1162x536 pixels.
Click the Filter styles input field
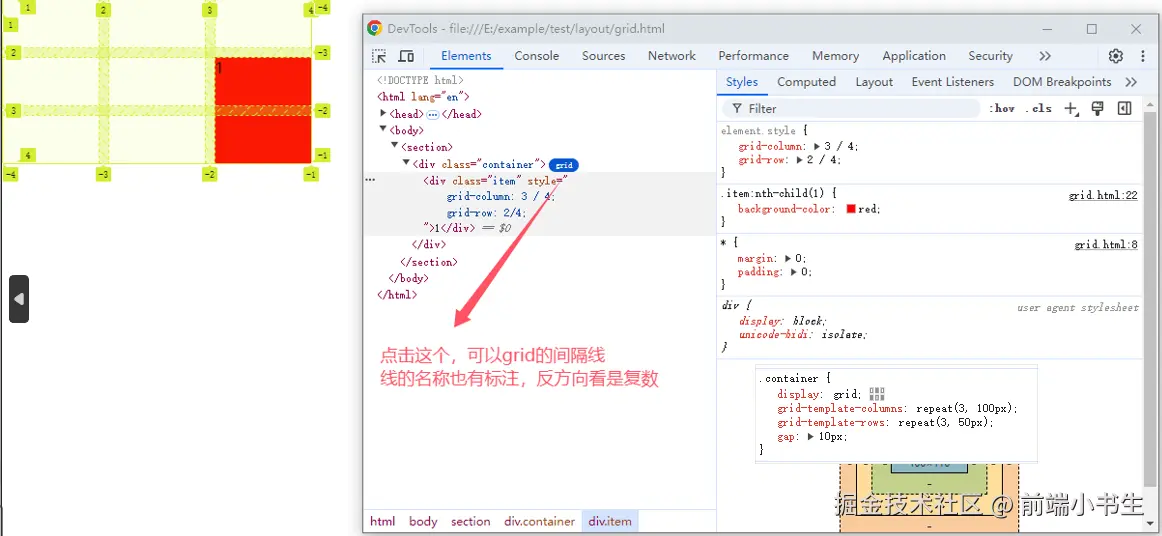[x=851, y=108]
